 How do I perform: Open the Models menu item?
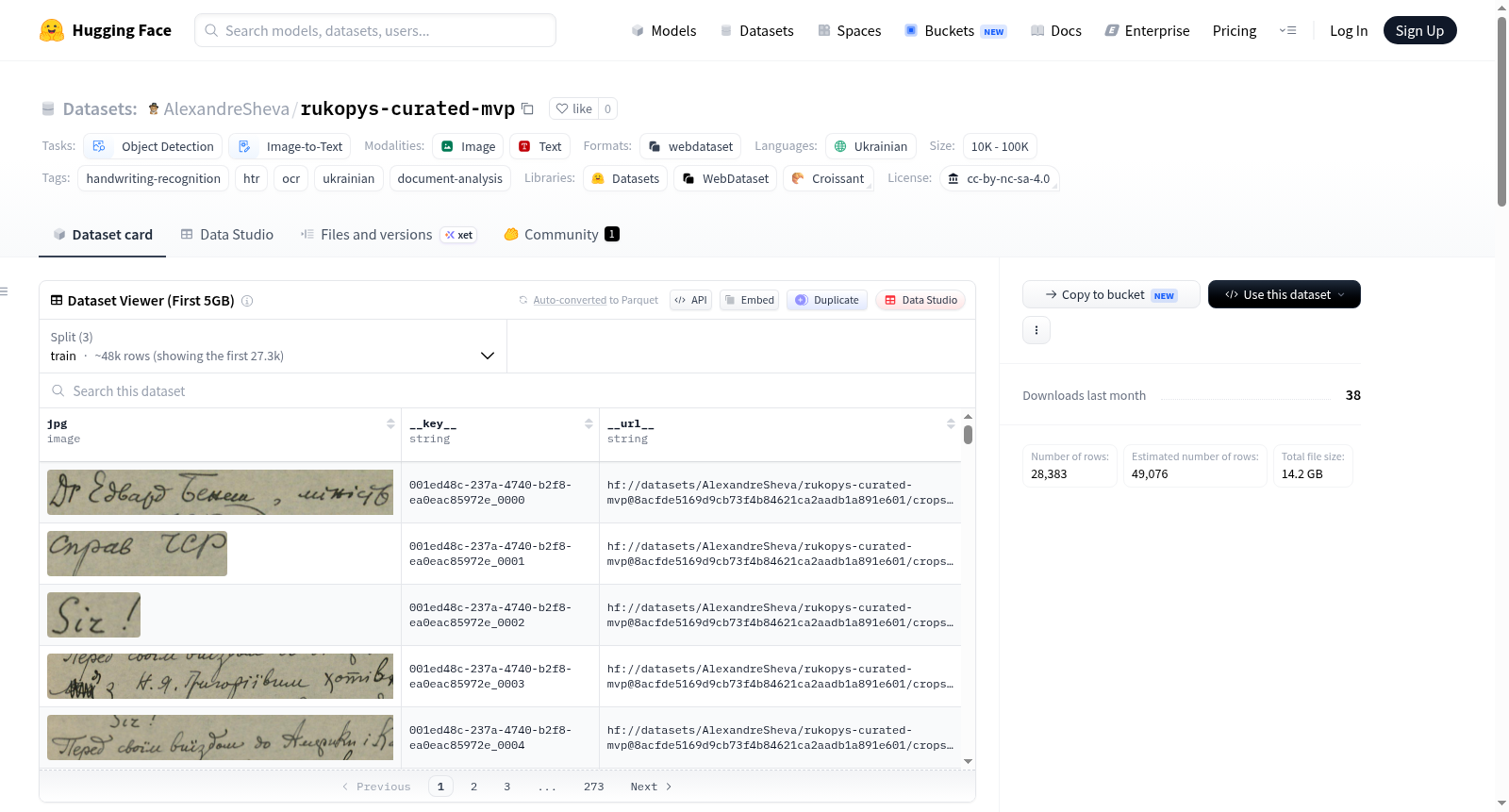pyautogui.click(x=664, y=30)
